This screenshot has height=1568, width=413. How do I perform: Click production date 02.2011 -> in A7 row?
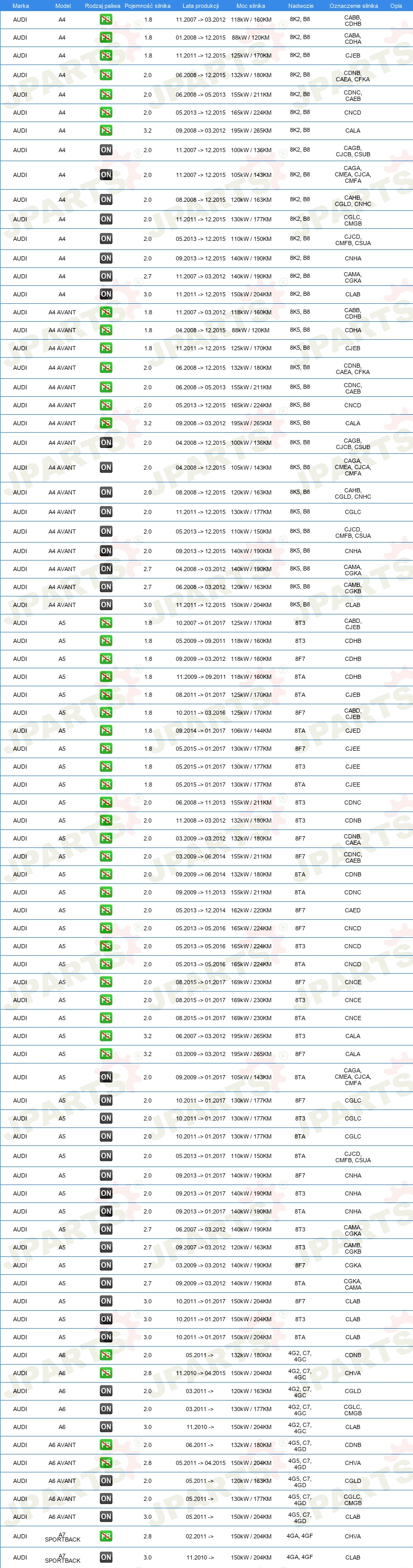click(x=200, y=1536)
